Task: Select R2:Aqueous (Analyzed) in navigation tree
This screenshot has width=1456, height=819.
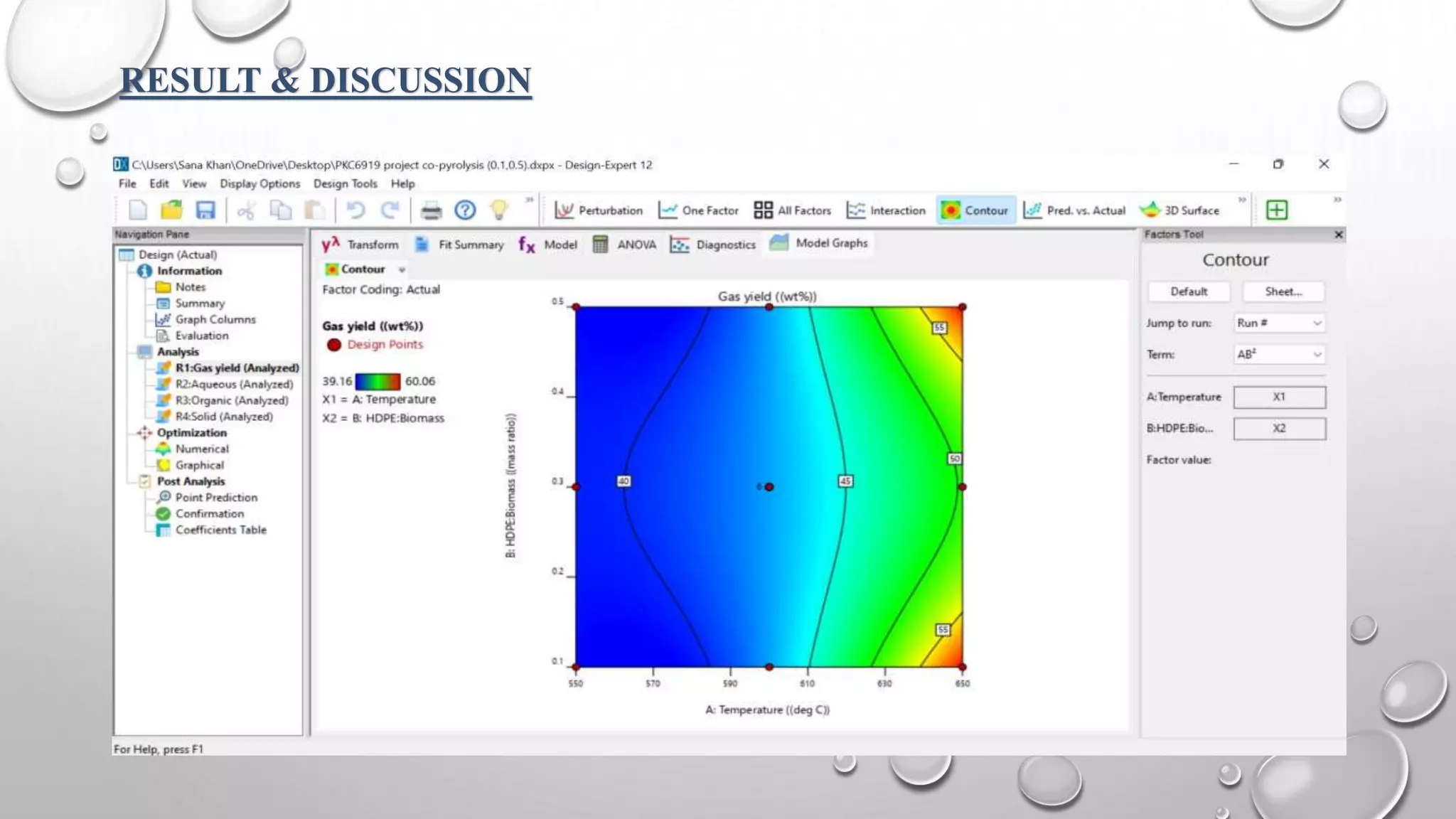Action: point(234,385)
